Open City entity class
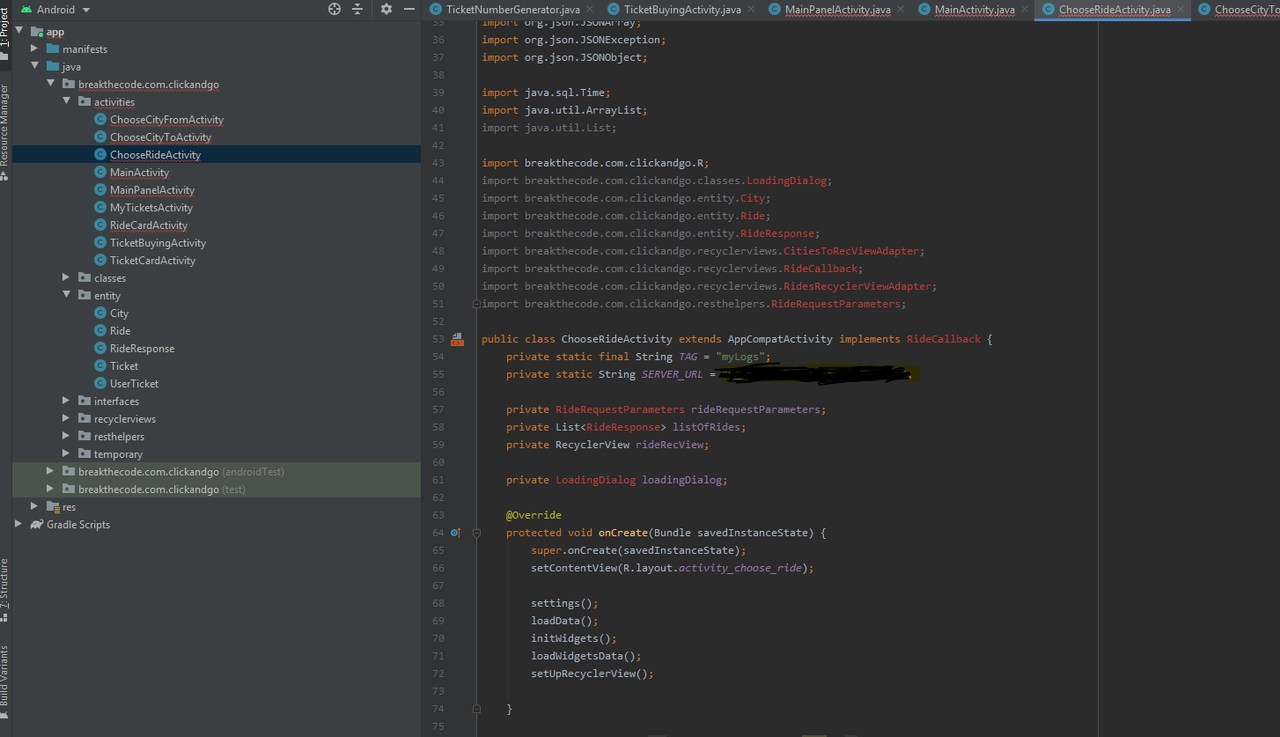 coord(119,313)
